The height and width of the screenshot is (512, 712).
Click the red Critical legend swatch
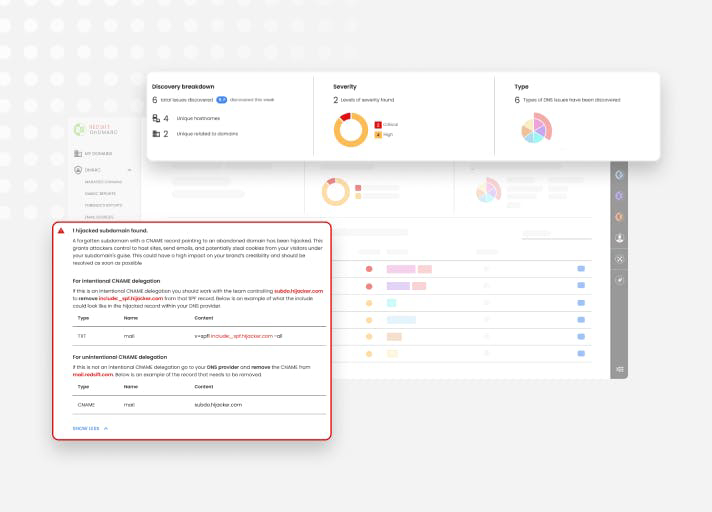[x=378, y=124]
